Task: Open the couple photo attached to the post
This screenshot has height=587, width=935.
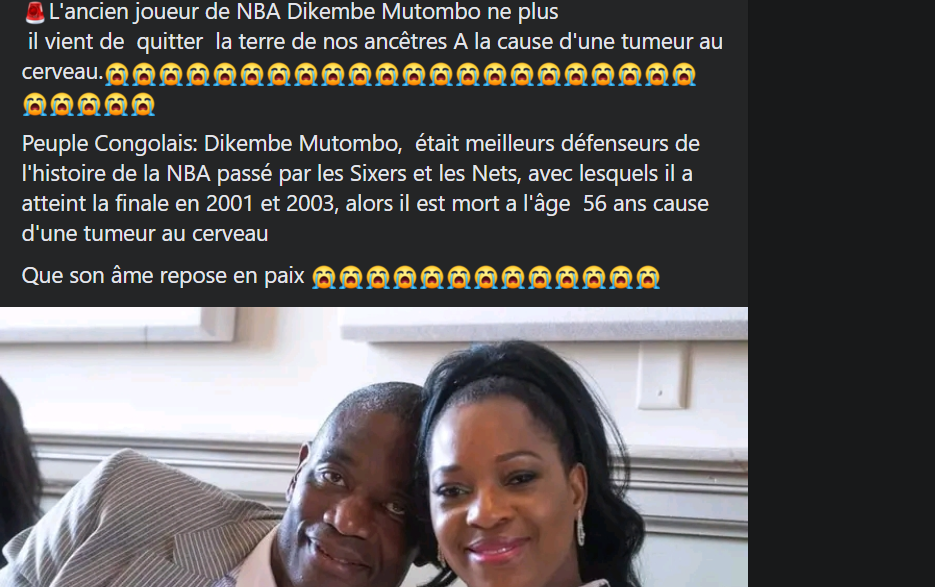Action: (374, 447)
